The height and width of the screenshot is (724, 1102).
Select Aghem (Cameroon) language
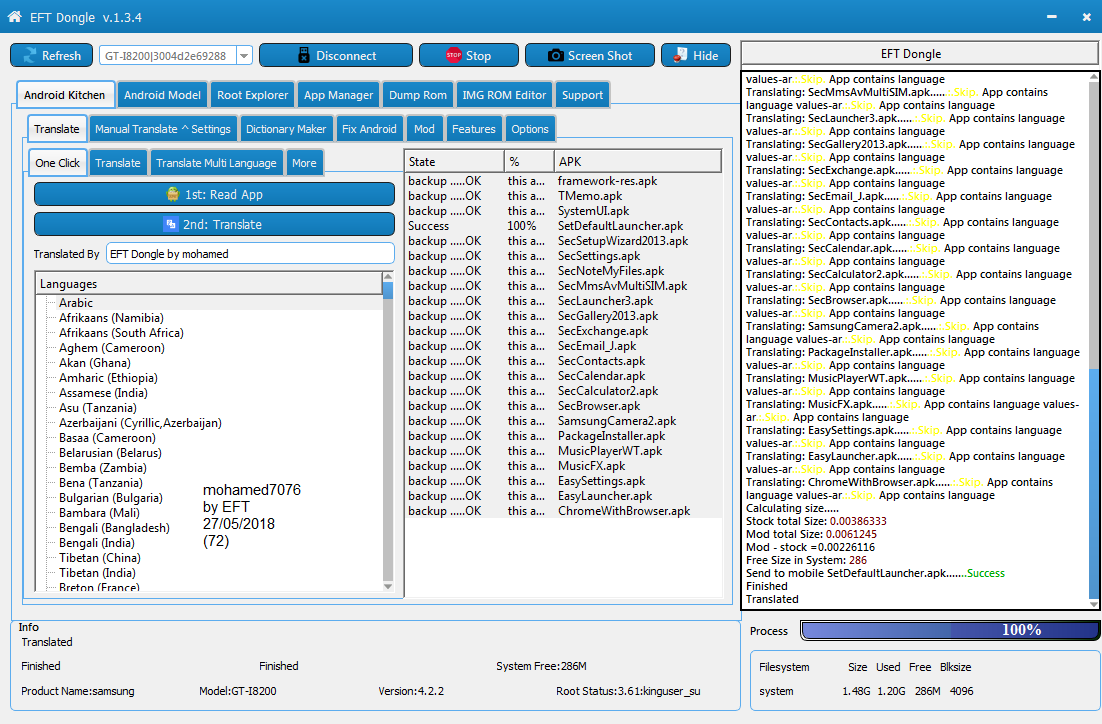coord(112,348)
